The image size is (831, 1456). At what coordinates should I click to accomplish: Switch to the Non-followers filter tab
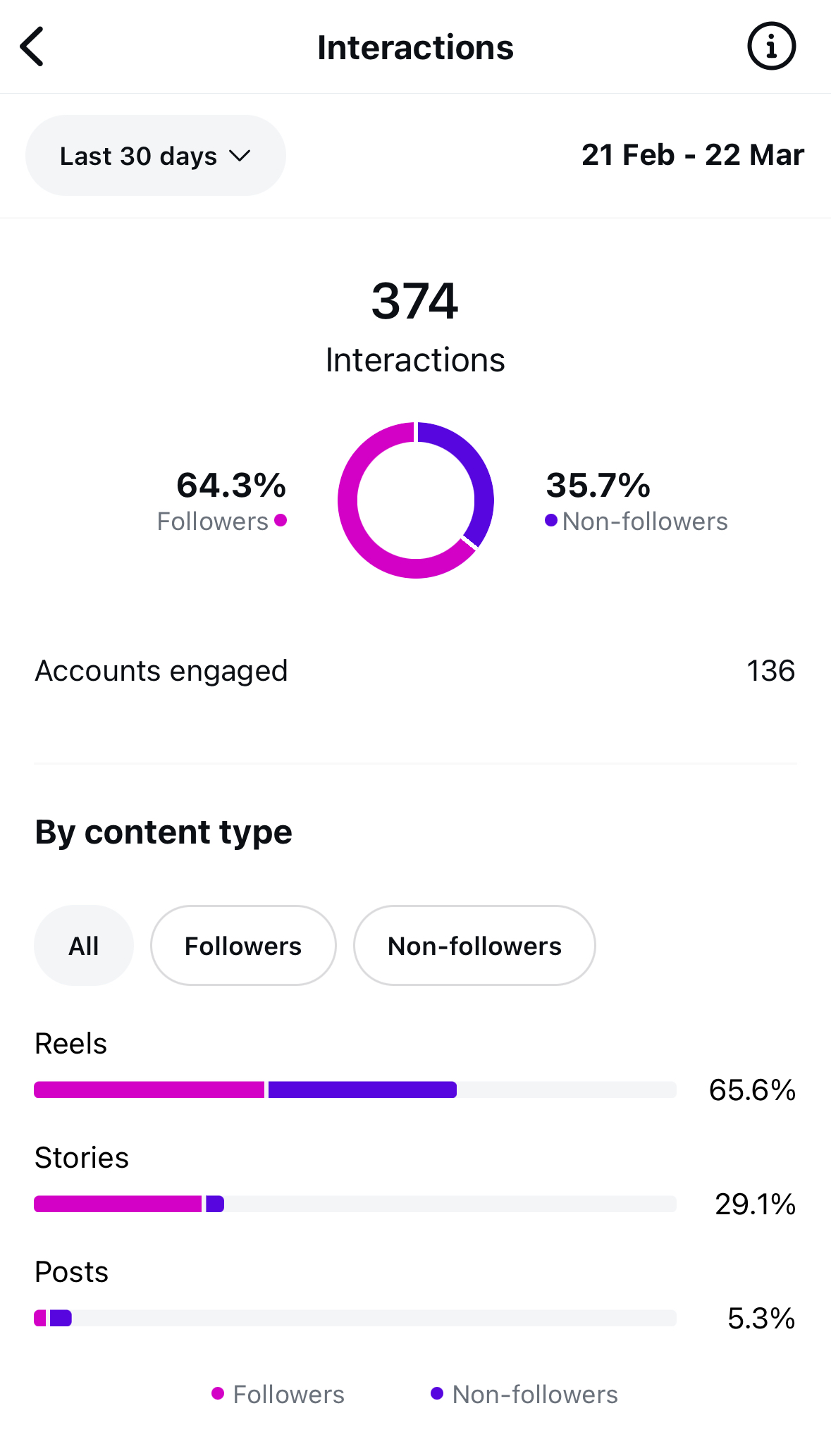pyautogui.click(x=474, y=946)
